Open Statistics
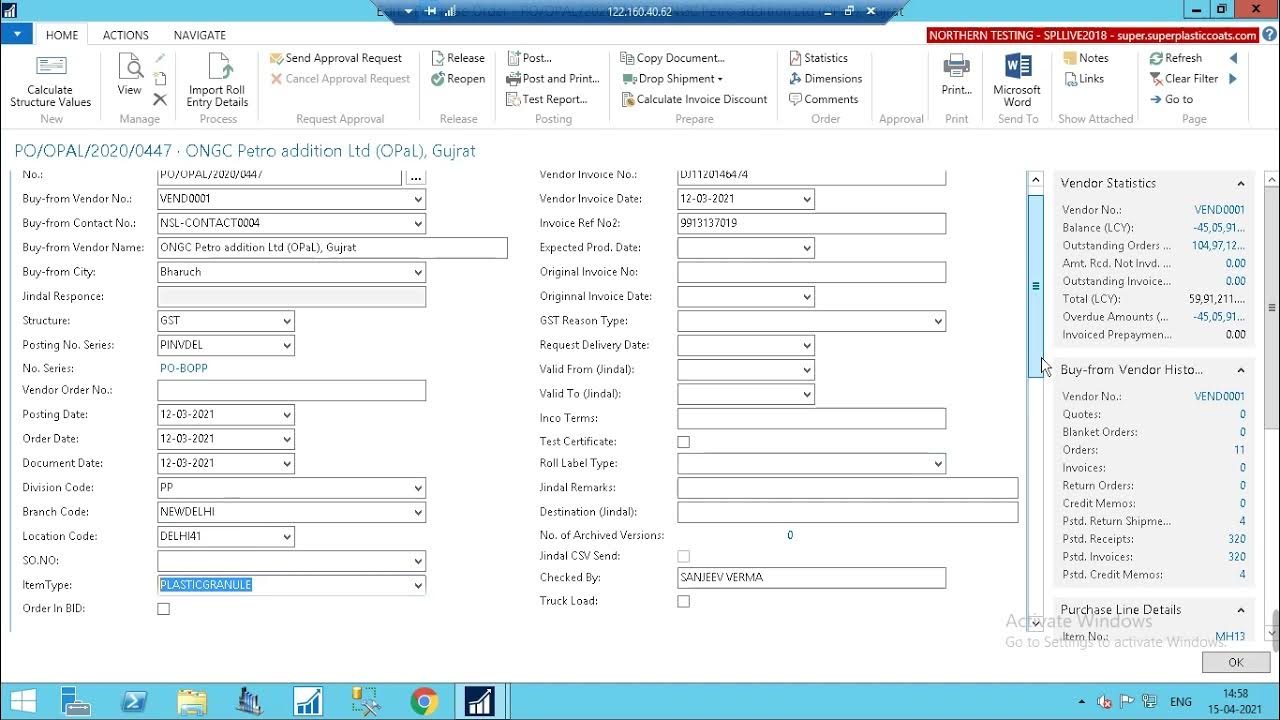 click(818, 58)
